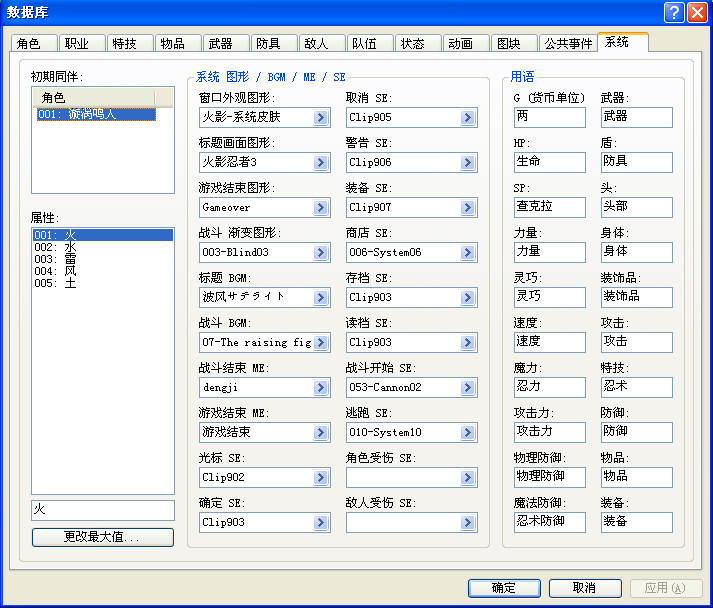Open the 装备 SE Clip907 picker arrow
713x608 pixels.
pyautogui.click(x=467, y=207)
